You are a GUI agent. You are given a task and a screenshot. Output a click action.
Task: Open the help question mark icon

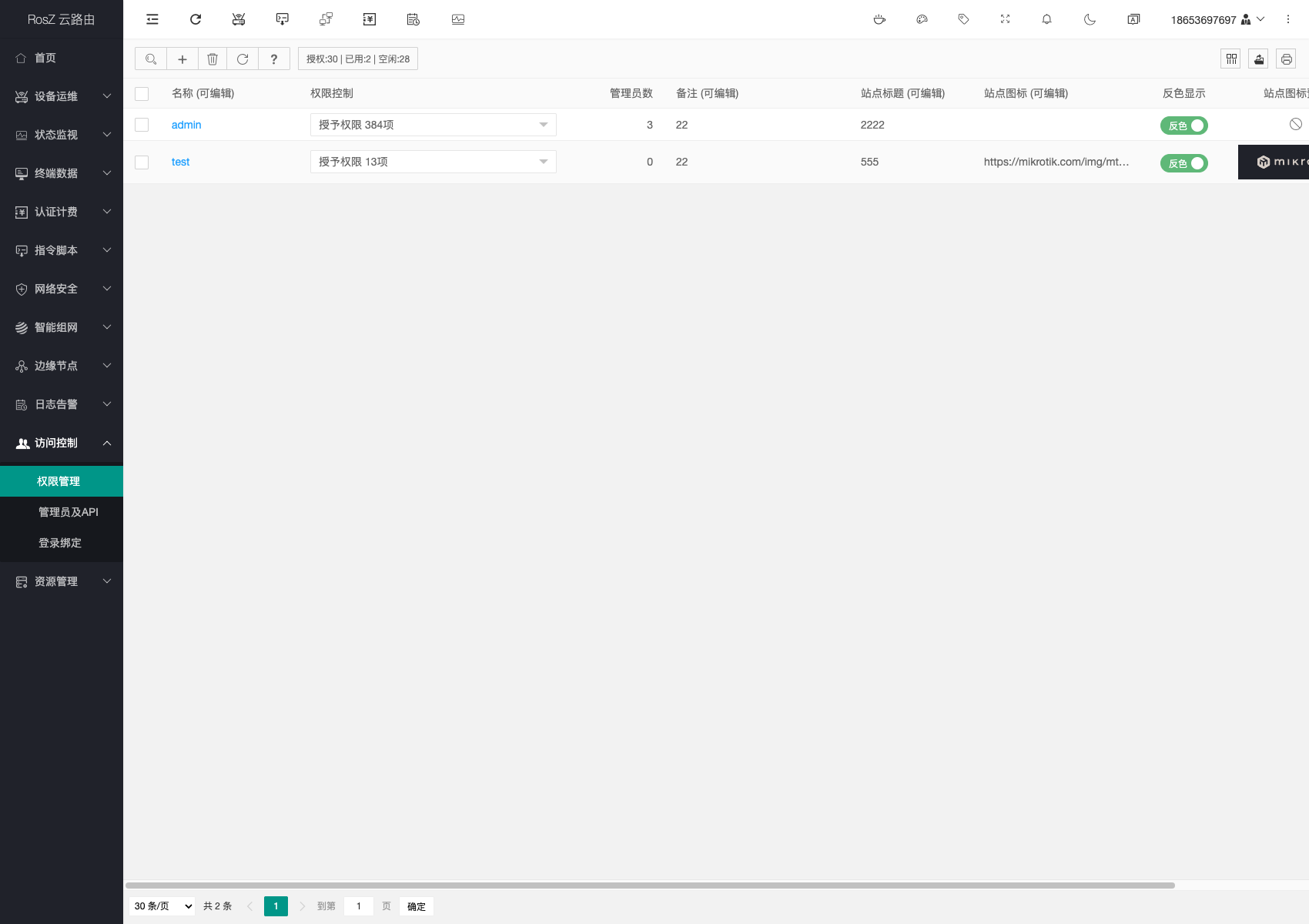click(x=273, y=59)
